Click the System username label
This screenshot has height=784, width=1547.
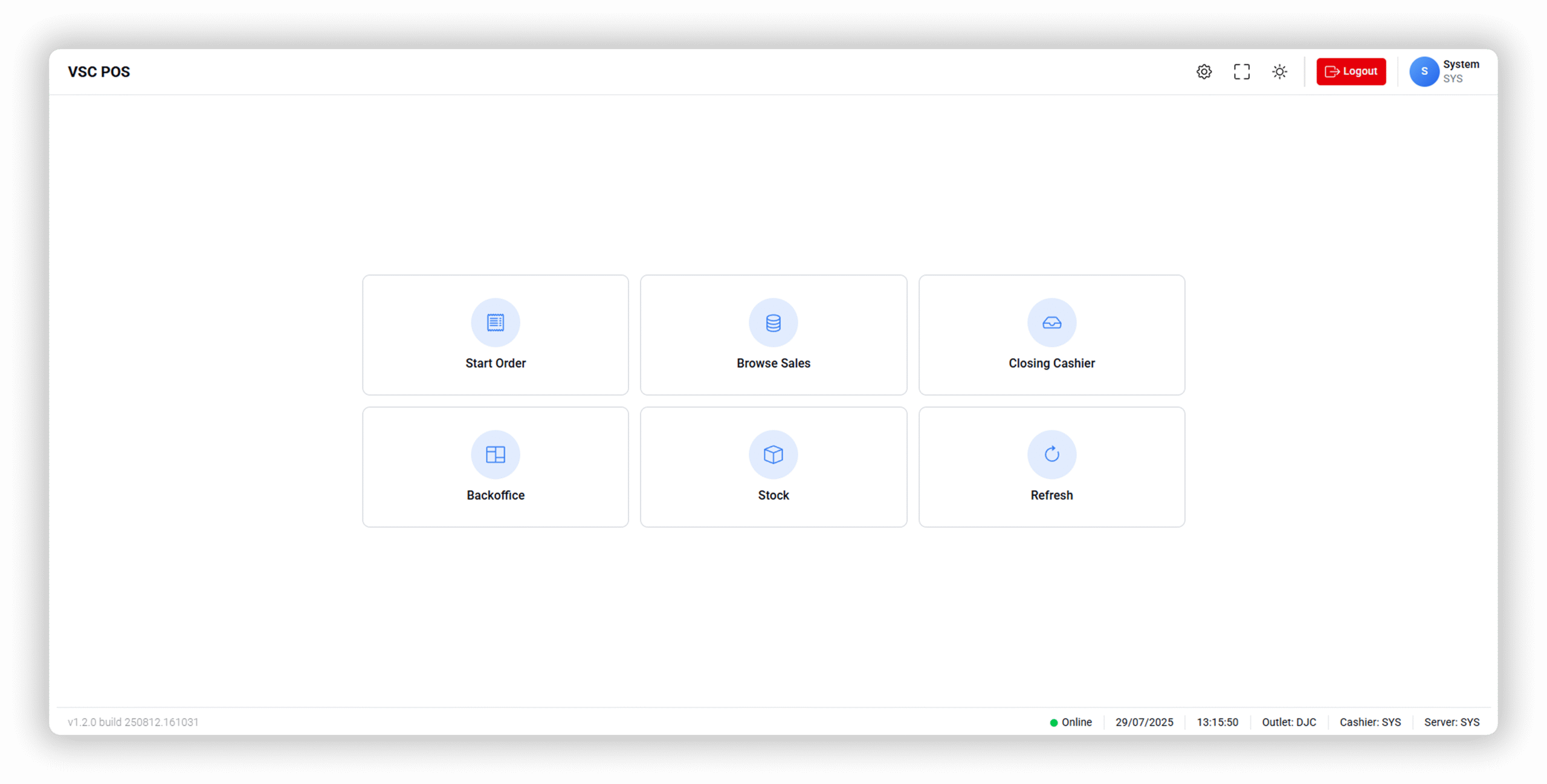point(1461,64)
